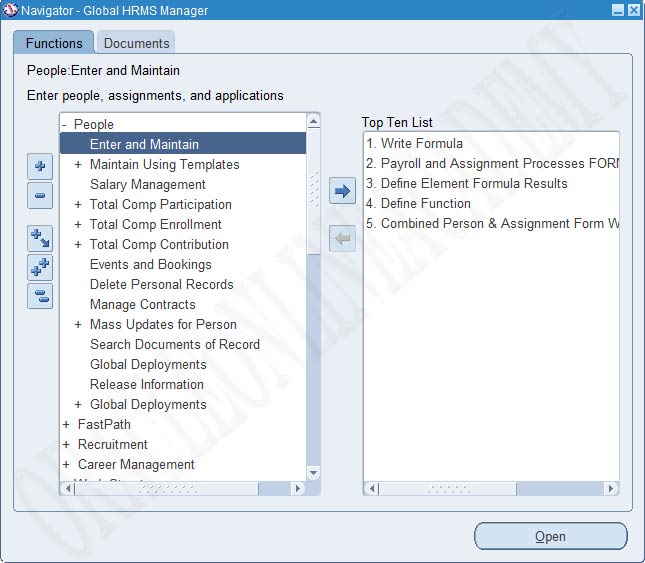Select Total Comp Participation label

coord(161,204)
